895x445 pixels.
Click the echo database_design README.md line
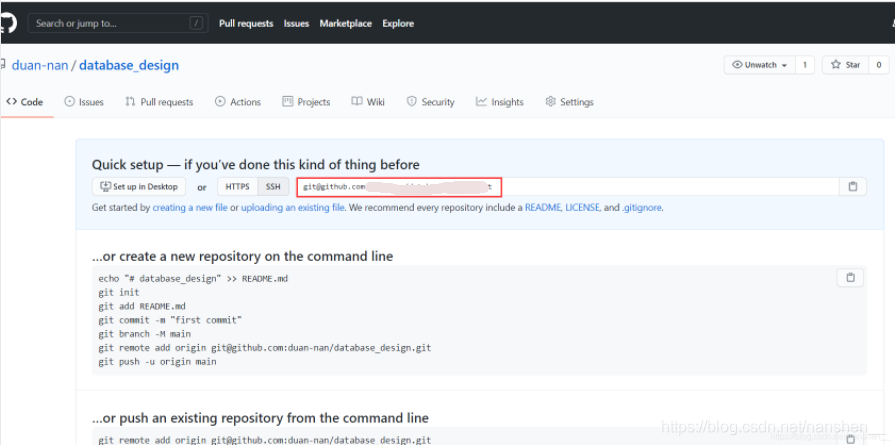(x=193, y=278)
